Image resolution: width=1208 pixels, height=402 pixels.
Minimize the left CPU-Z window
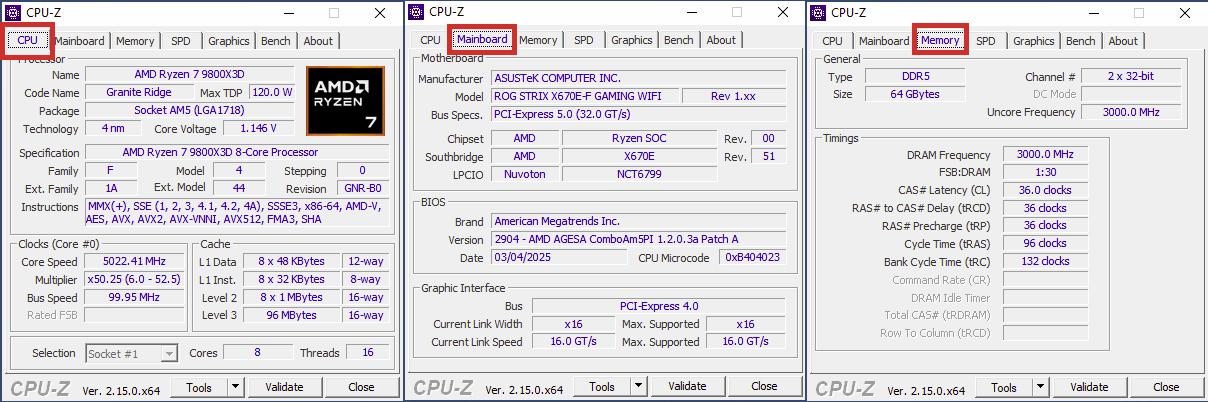click(x=288, y=13)
